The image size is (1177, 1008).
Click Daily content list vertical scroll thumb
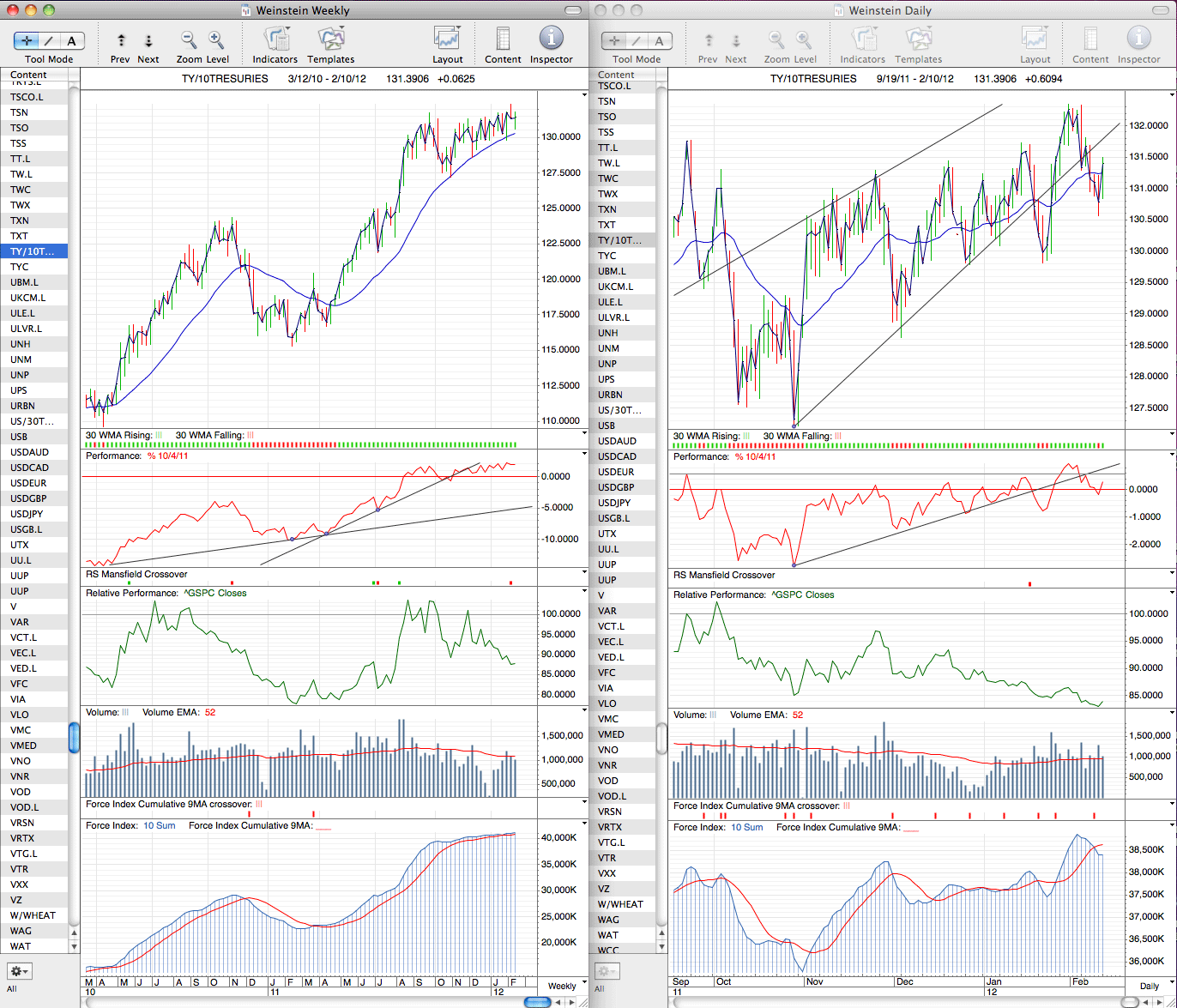click(661, 738)
